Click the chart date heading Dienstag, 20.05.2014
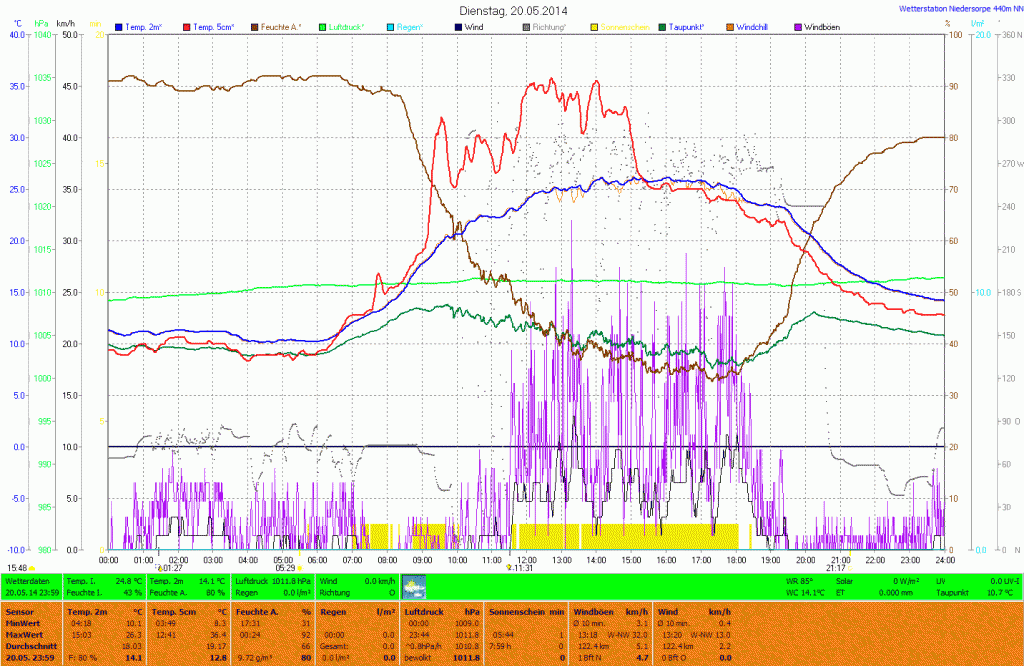The width and height of the screenshot is (1024, 666). click(511, 10)
